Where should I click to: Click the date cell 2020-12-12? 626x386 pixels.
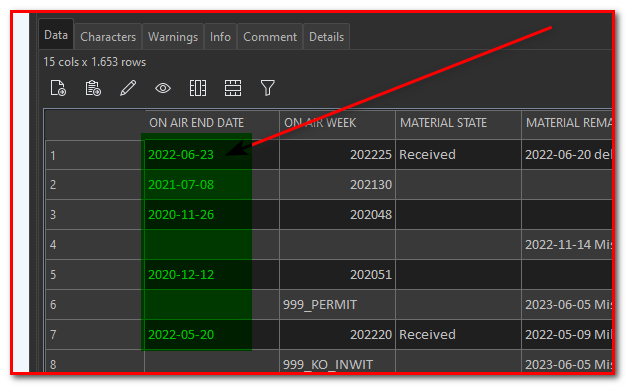212,275
